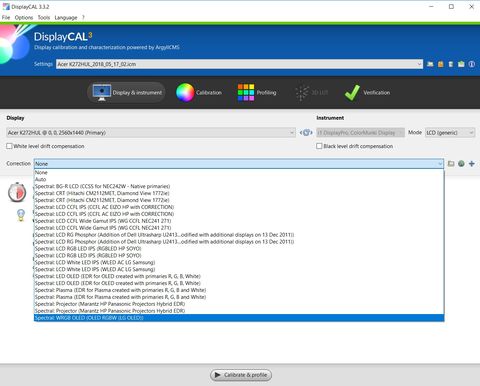The height and width of the screenshot is (386, 480).
Task: Select Spectral: WRGB OLED highlighted option
Action: [x=239, y=318]
